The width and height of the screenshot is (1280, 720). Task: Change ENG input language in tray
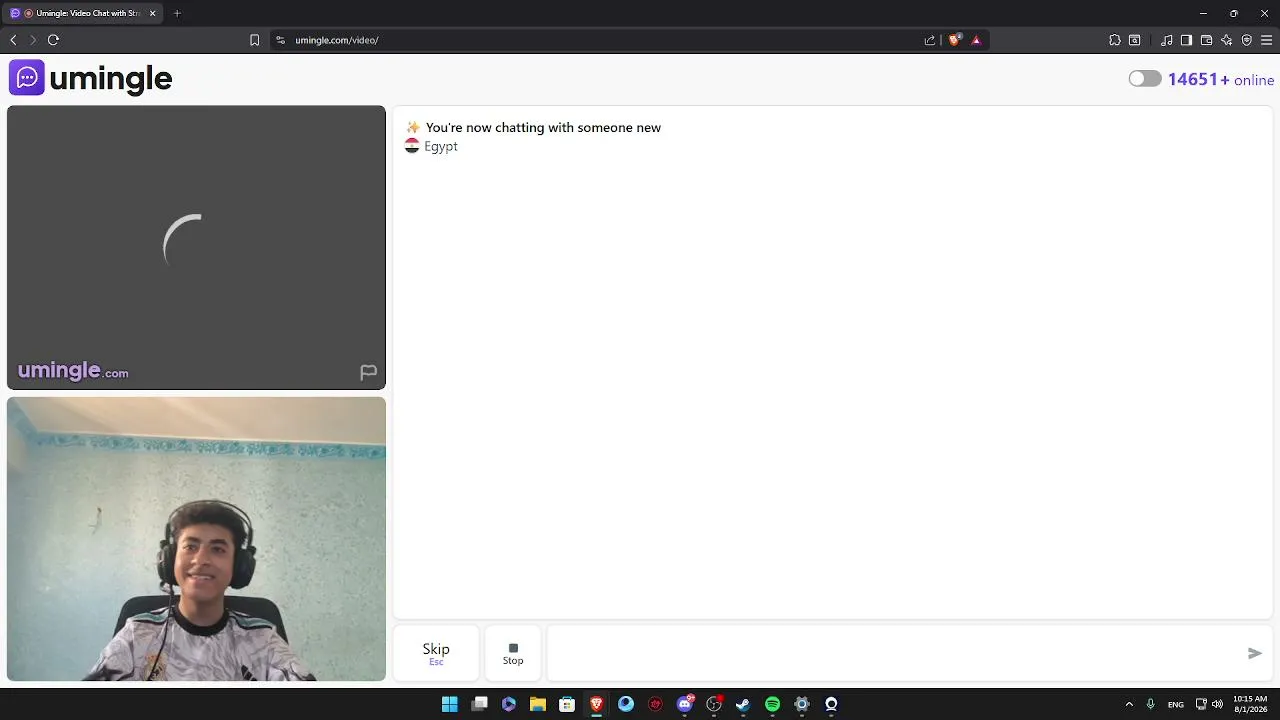tap(1176, 704)
